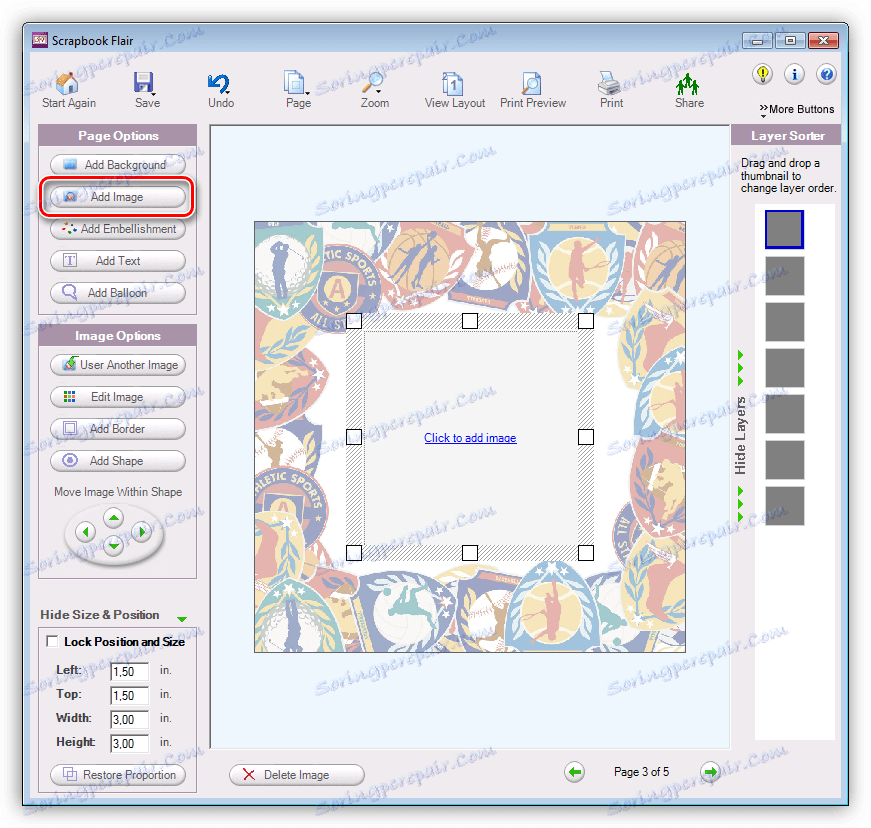Click the Add Image button
Image resolution: width=871 pixels, height=828 pixels.
point(118,197)
